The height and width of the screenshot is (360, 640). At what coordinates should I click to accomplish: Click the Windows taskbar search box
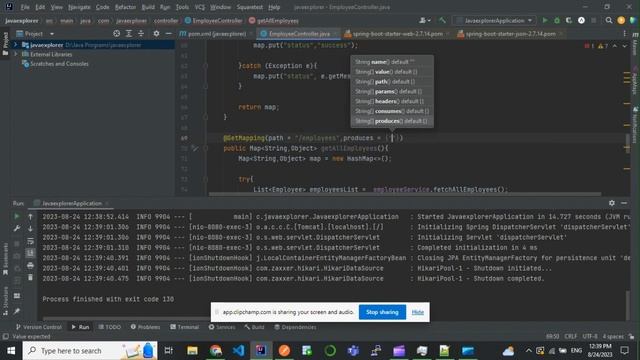pos(89,351)
